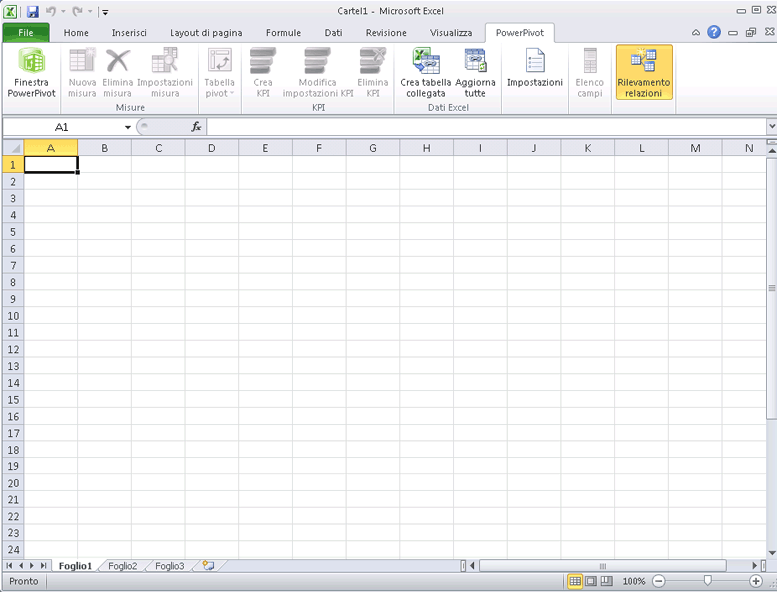The height and width of the screenshot is (592, 777).
Task: Open the File tab
Action: [26, 33]
